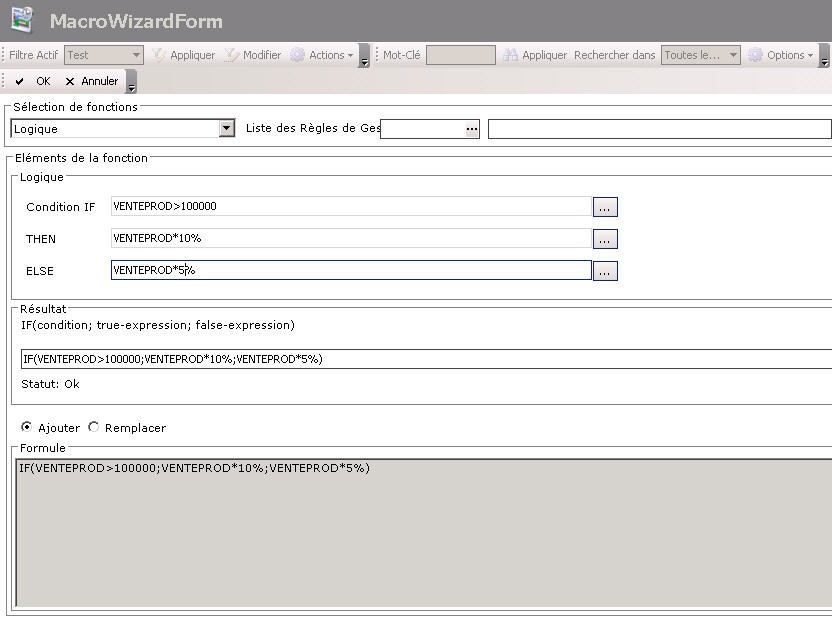Image resolution: width=832 pixels, height=618 pixels.
Task: Click the binoculars Appliquer search icon
Action: (511, 55)
